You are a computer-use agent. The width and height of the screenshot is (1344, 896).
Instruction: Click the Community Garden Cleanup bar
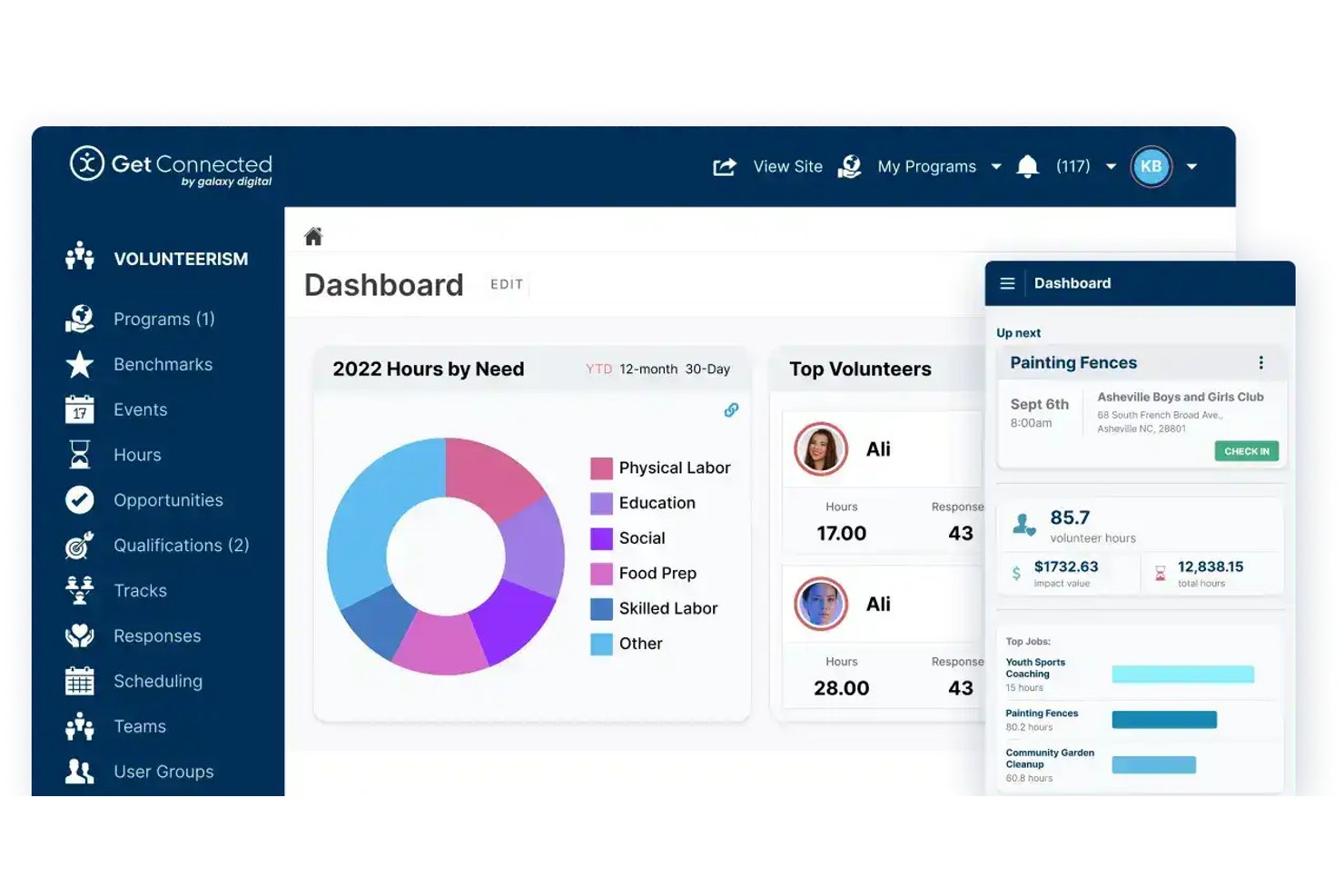coord(1153,765)
